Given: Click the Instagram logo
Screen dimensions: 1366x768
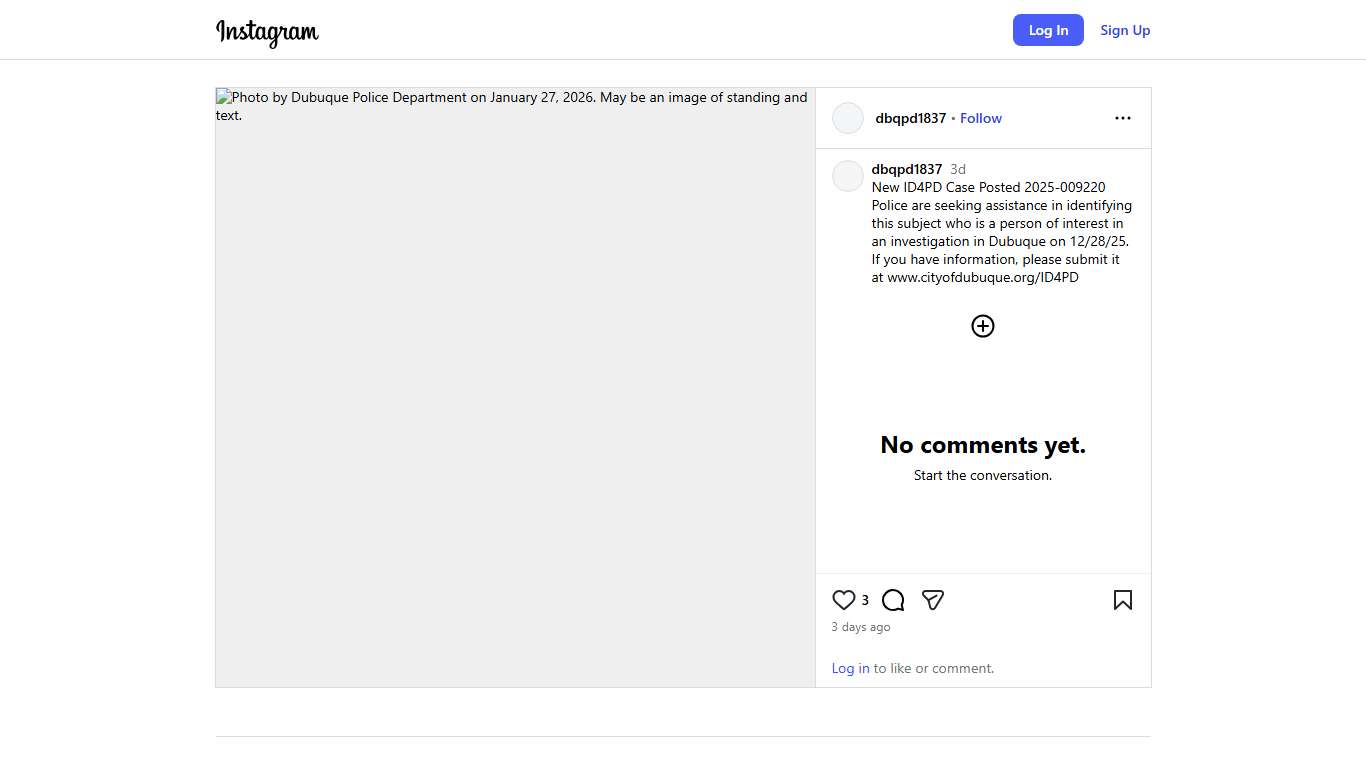Looking at the screenshot, I should pyautogui.click(x=267, y=31).
